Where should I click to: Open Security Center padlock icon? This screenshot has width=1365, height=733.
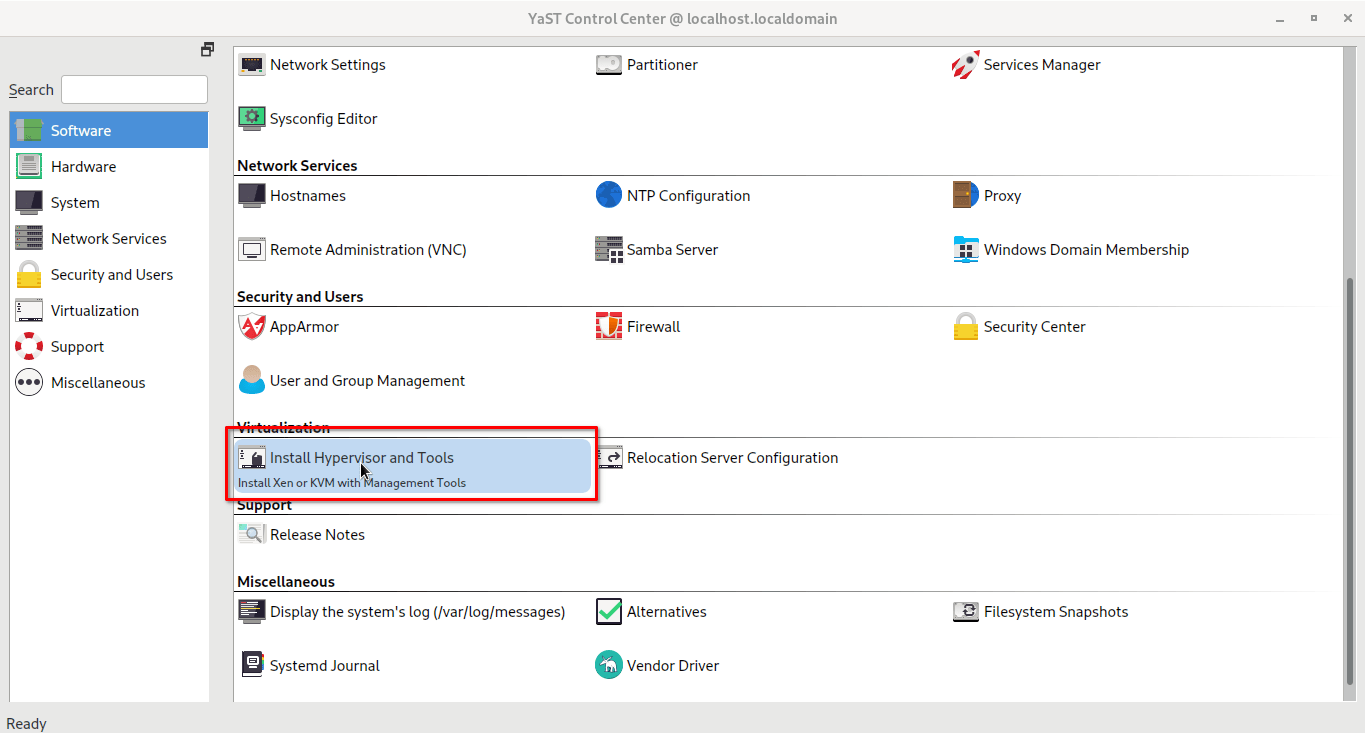click(x=966, y=327)
